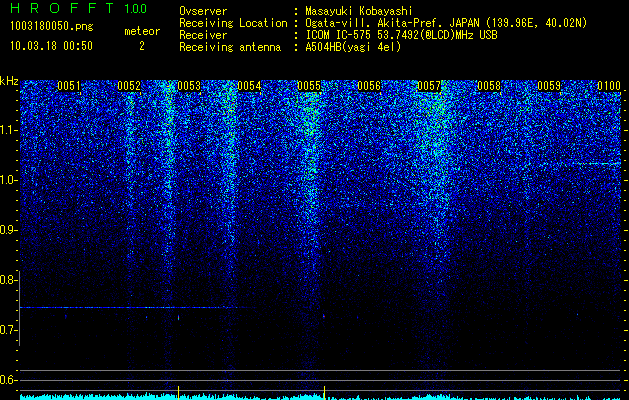
Task: Click the 0059 time label
Action: (549, 86)
